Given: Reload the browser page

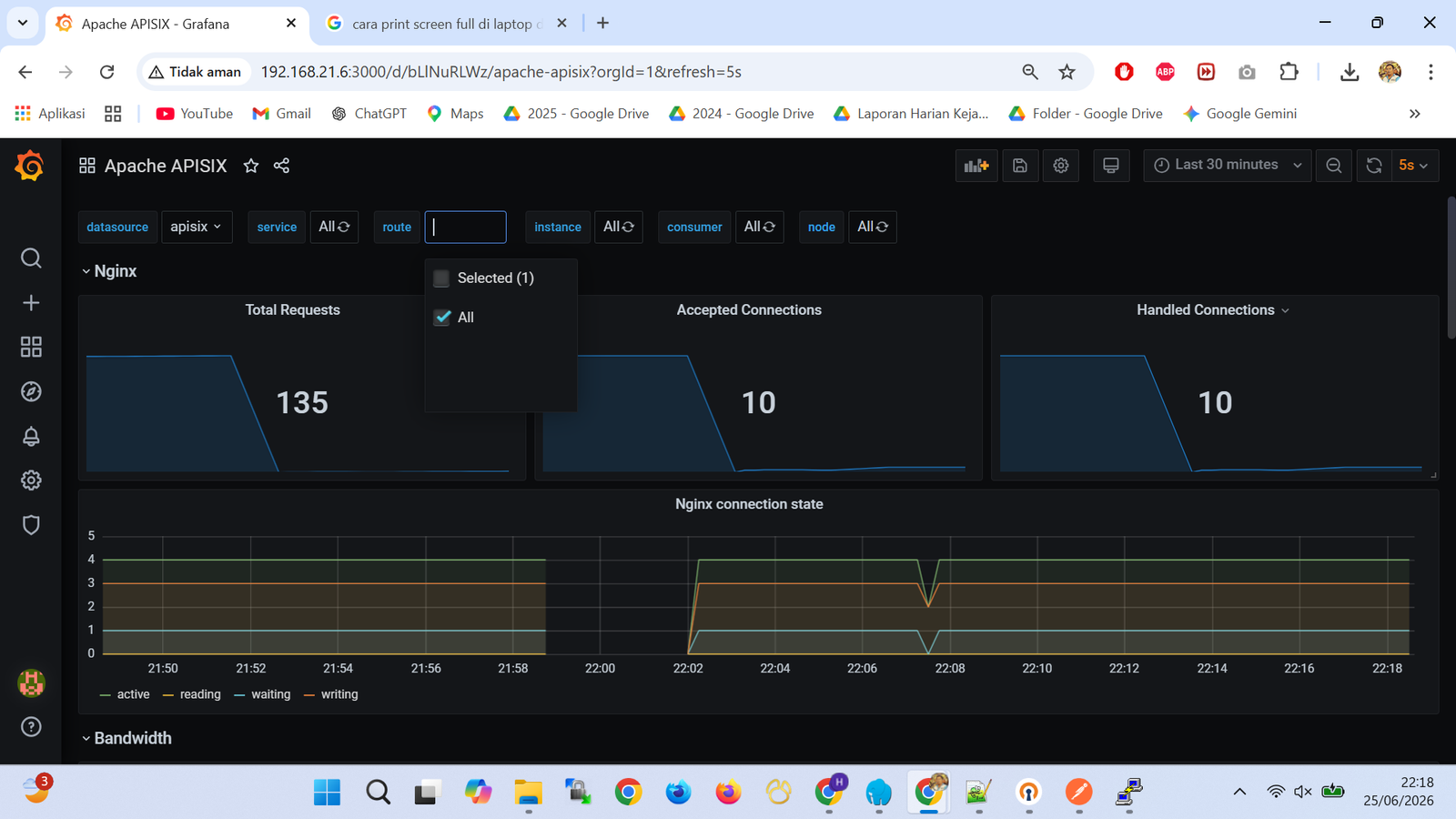Looking at the screenshot, I should click(x=107, y=72).
